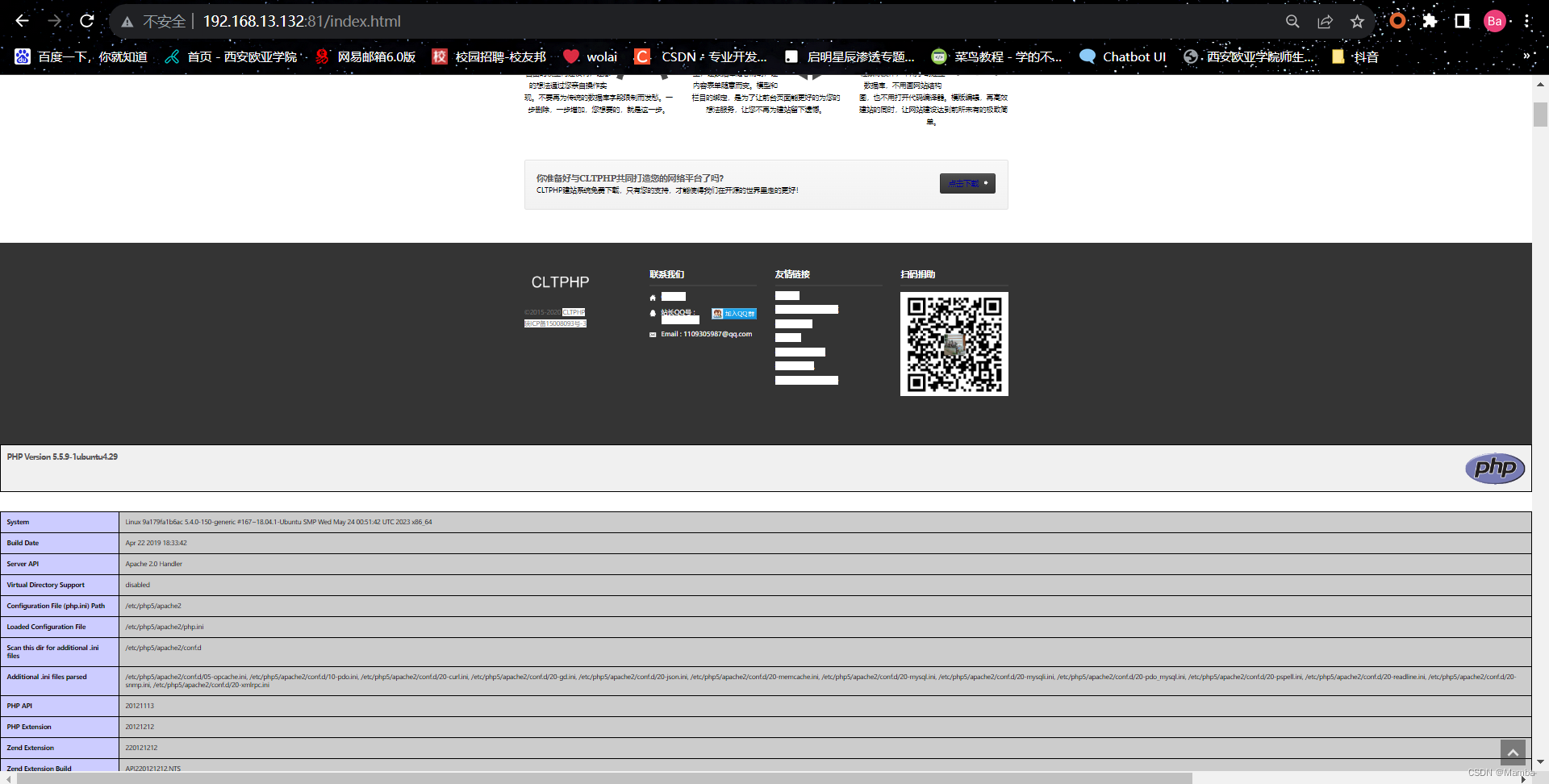Bookmark this page with the star icon
Screen dimensions: 1549x784
coord(1357,22)
